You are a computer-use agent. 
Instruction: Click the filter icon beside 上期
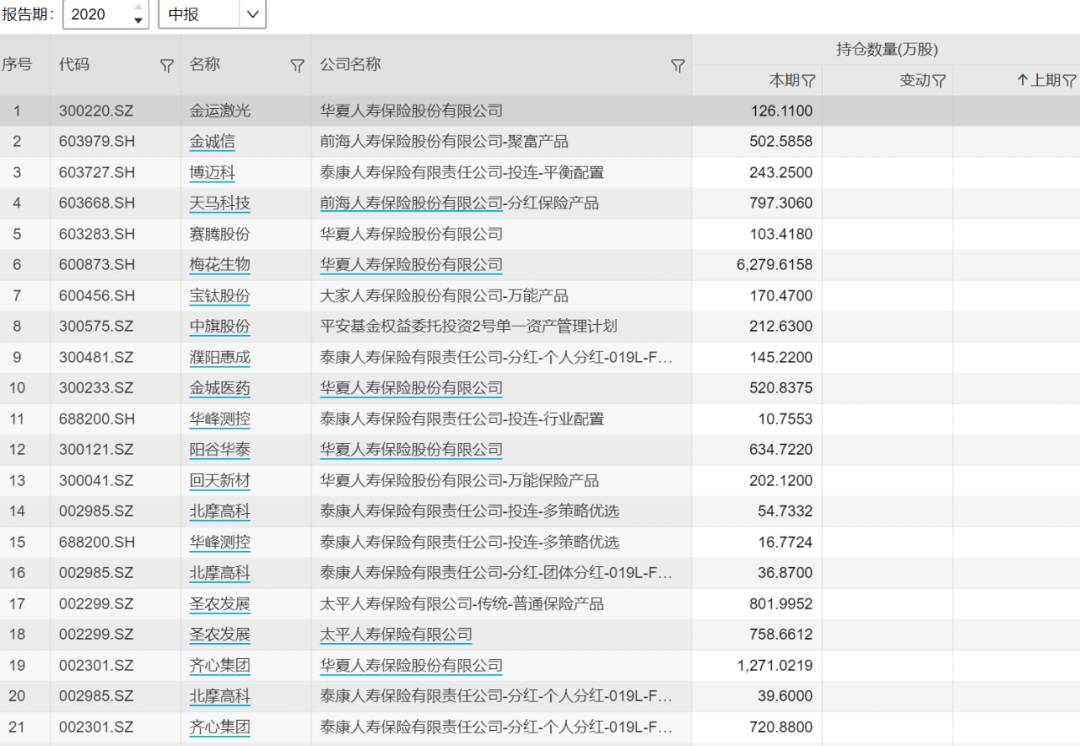tap(1069, 81)
